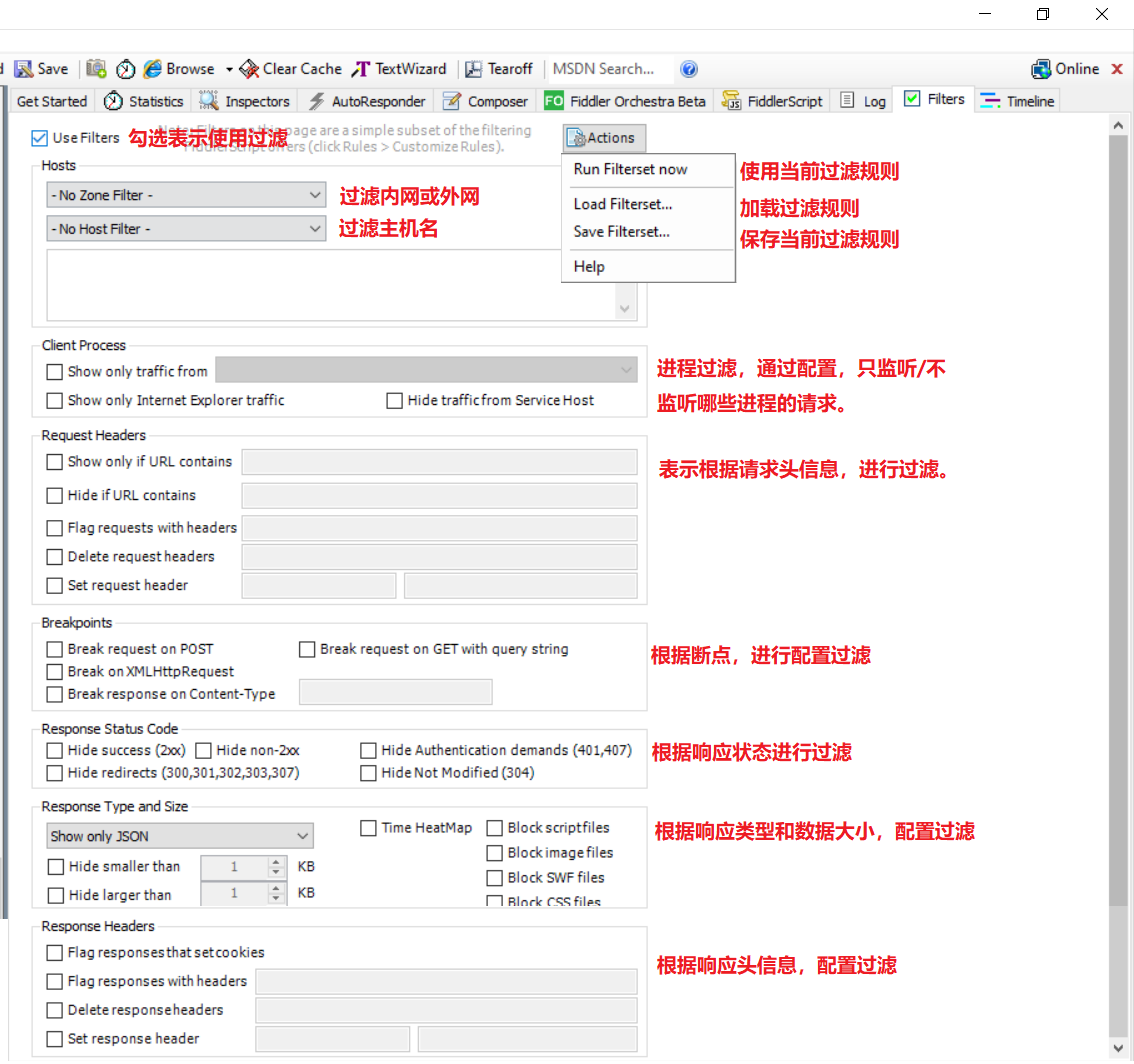Click the Show only if URL contains field
This screenshot has height=1064, width=1134.
(x=439, y=462)
